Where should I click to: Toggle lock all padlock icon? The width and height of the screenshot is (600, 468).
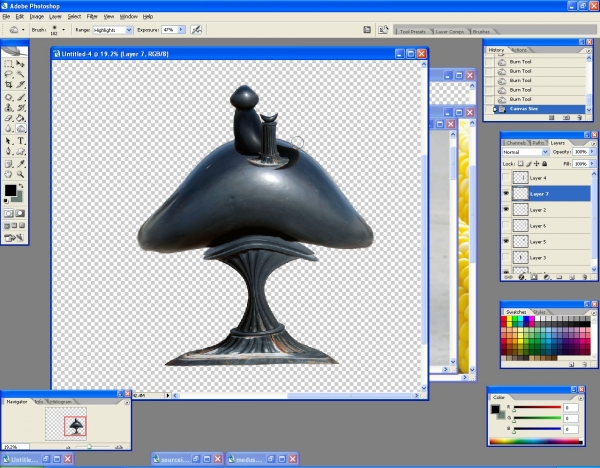coord(545,163)
